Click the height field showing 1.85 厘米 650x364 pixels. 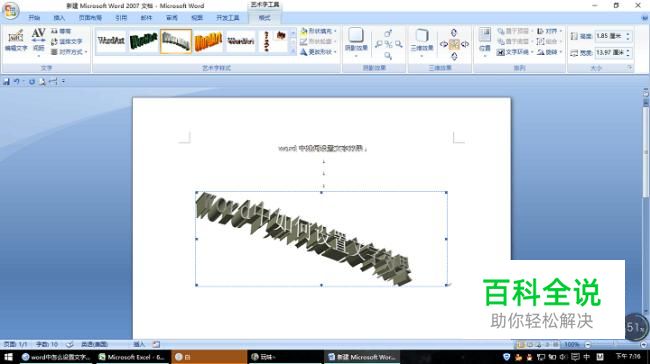click(x=609, y=36)
